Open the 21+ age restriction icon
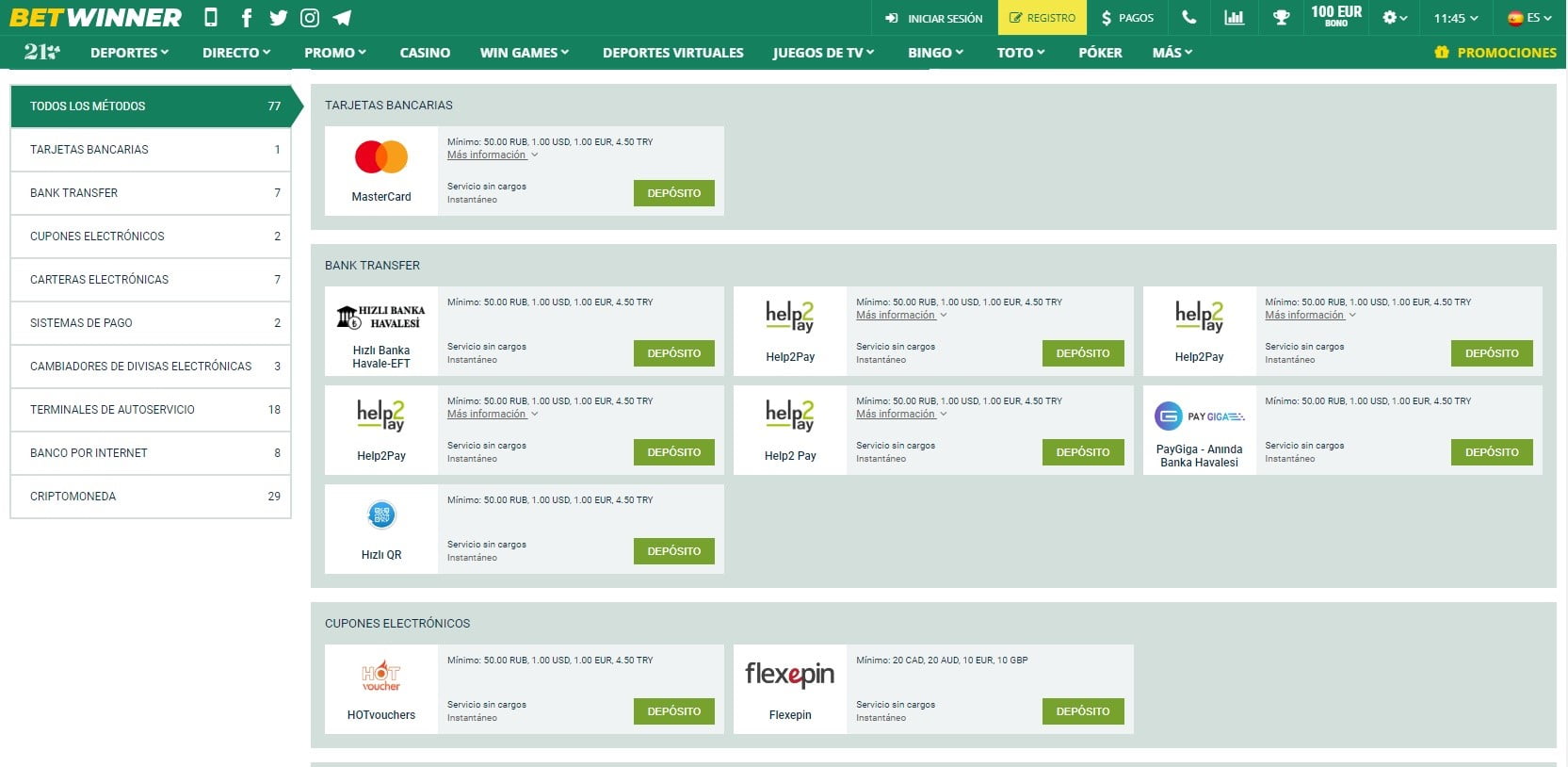The height and width of the screenshot is (767, 1568). pyautogui.click(x=41, y=53)
